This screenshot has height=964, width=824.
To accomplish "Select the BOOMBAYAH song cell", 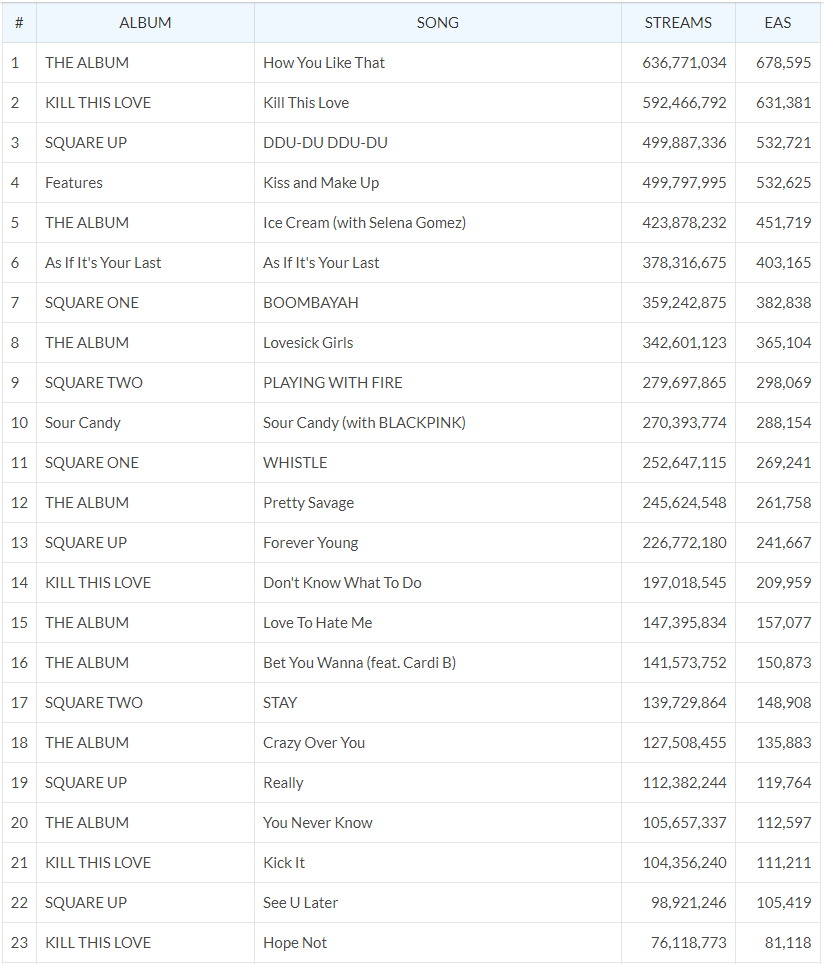I will 310,302.
